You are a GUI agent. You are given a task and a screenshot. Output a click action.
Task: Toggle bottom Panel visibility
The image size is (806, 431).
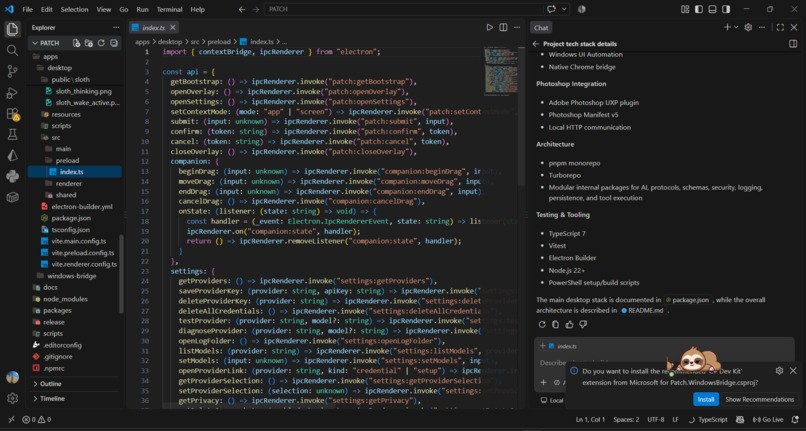pos(712,9)
